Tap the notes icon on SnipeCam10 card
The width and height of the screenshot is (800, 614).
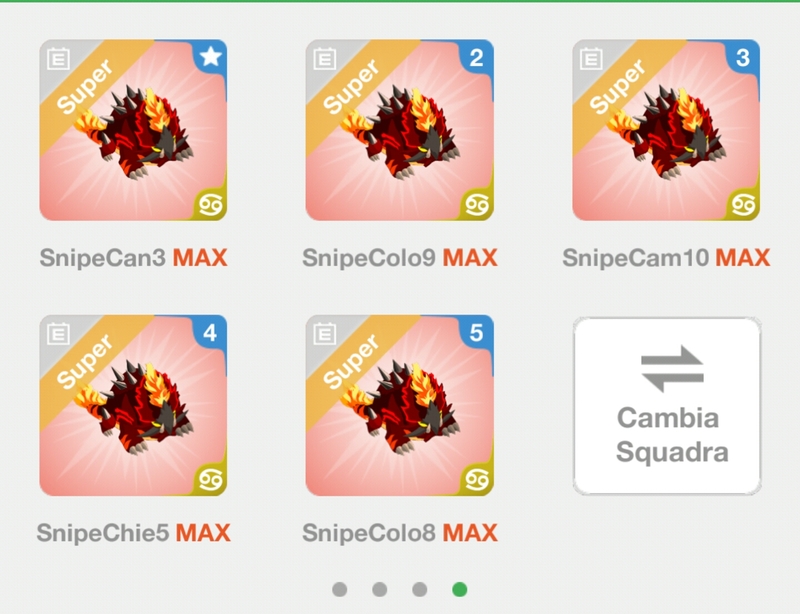pyautogui.click(x=591, y=59)
